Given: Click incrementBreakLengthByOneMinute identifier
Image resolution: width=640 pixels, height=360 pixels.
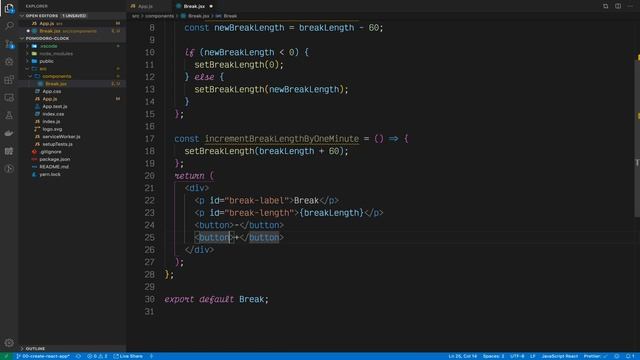Looking at the screenshot, I should 282,139.
